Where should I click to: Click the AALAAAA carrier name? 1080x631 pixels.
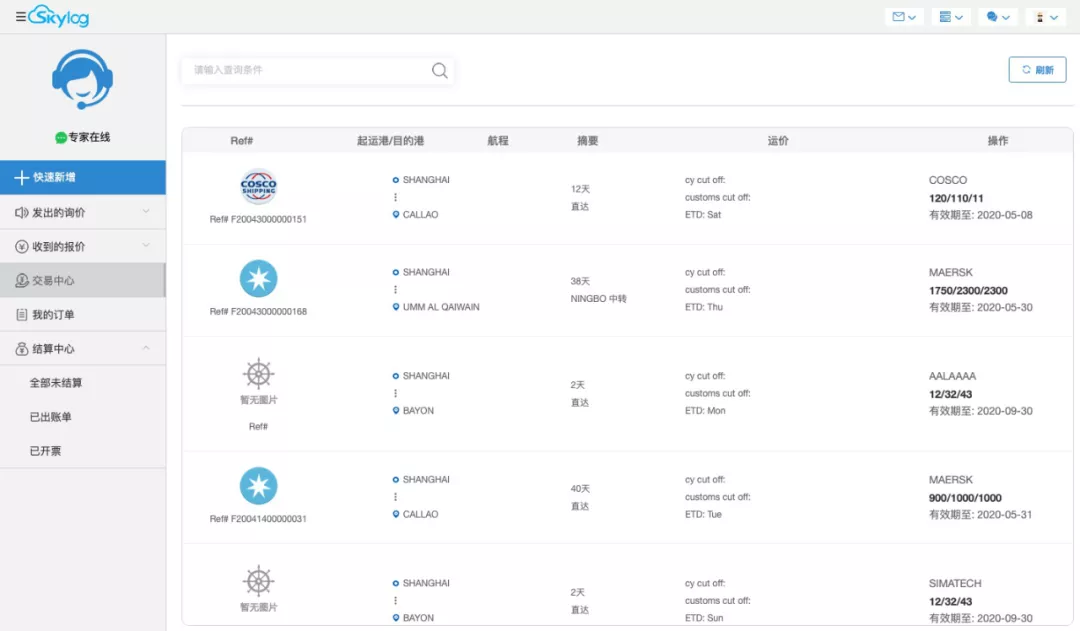click(952, 376)
